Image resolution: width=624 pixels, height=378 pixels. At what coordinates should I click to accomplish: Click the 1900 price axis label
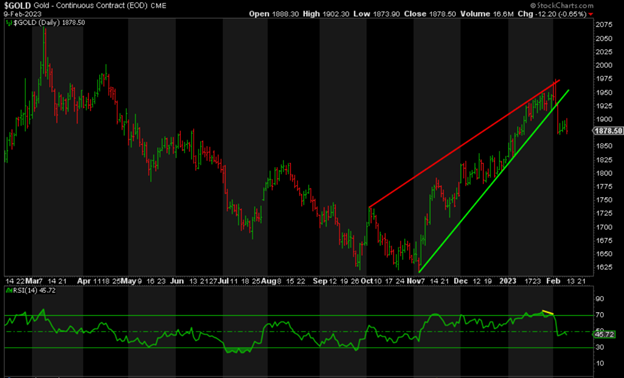coord(604,119)
